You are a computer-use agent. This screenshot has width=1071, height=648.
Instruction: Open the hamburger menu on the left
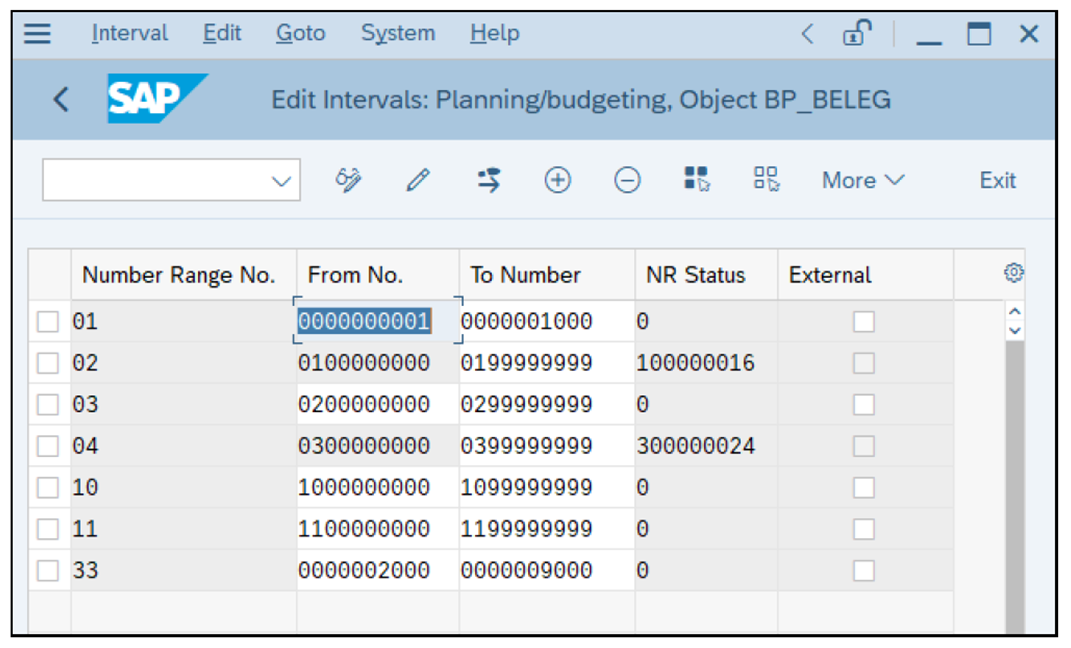tap(37, 32)
